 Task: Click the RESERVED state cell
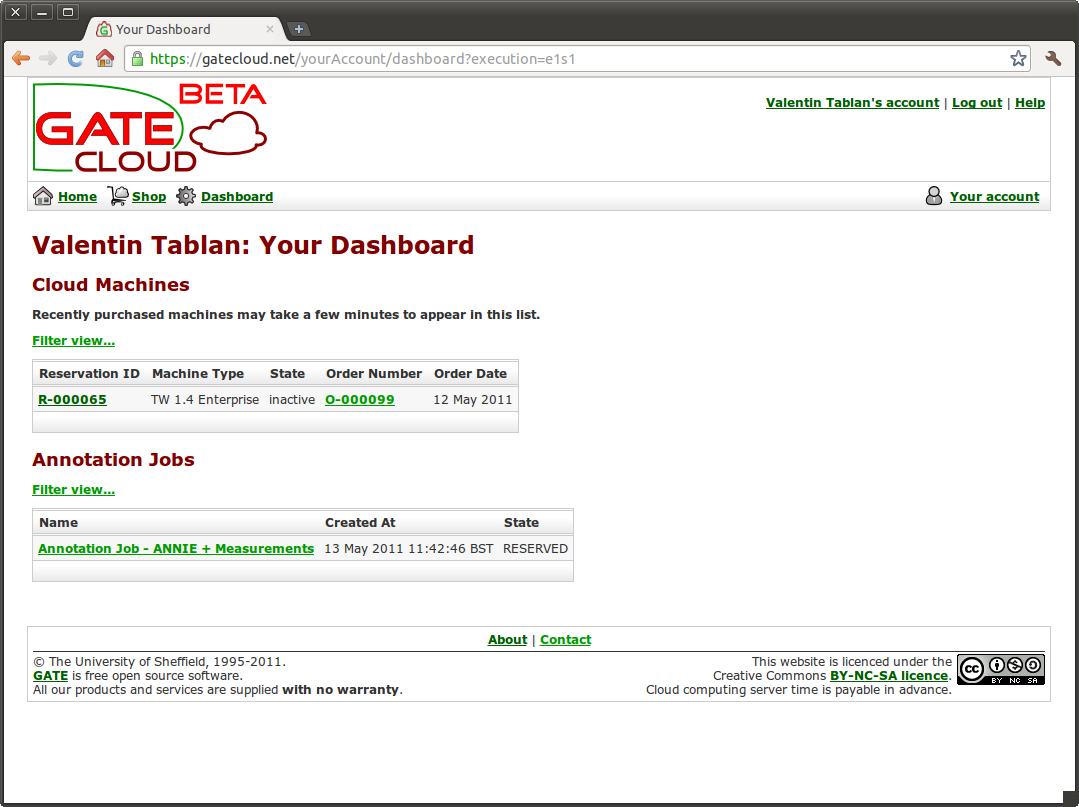click(535, 549)
